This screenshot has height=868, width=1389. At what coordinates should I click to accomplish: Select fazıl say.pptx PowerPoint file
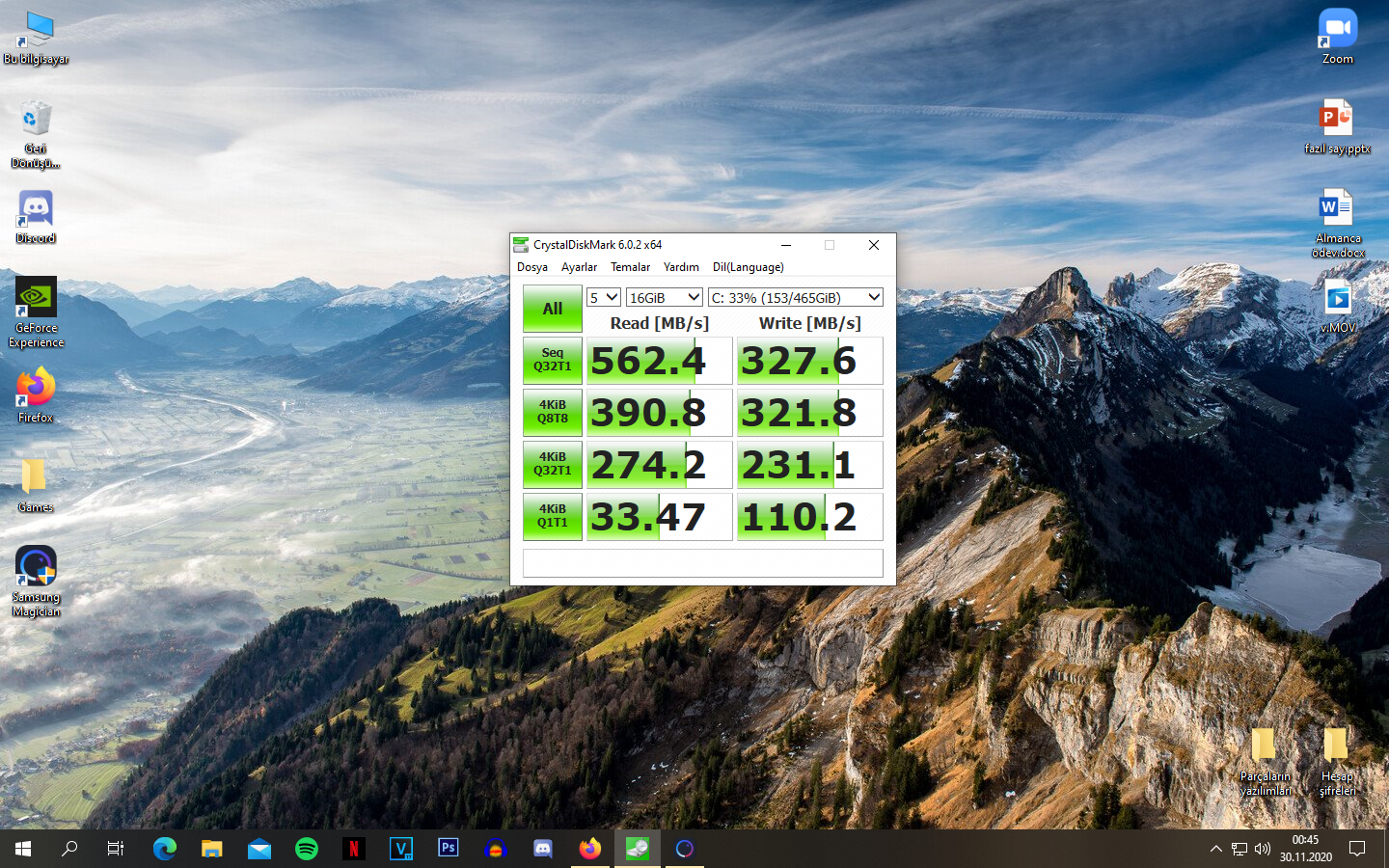pos(1338,127)
